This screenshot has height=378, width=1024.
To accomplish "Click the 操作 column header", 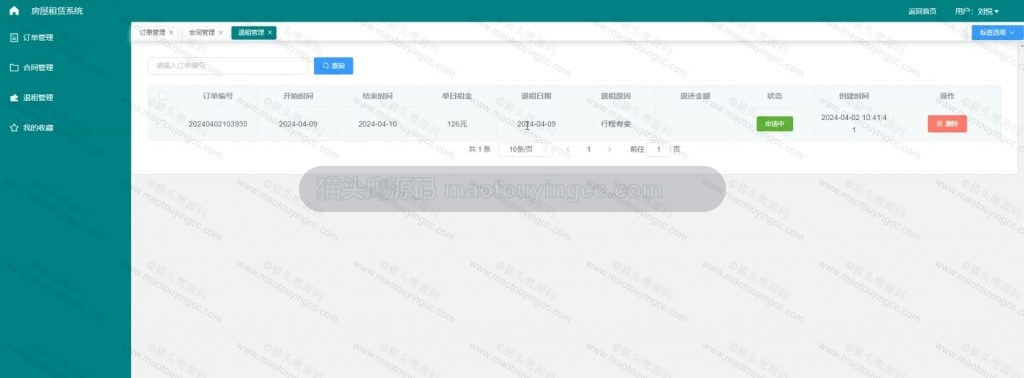I will (x=947, y=96).
